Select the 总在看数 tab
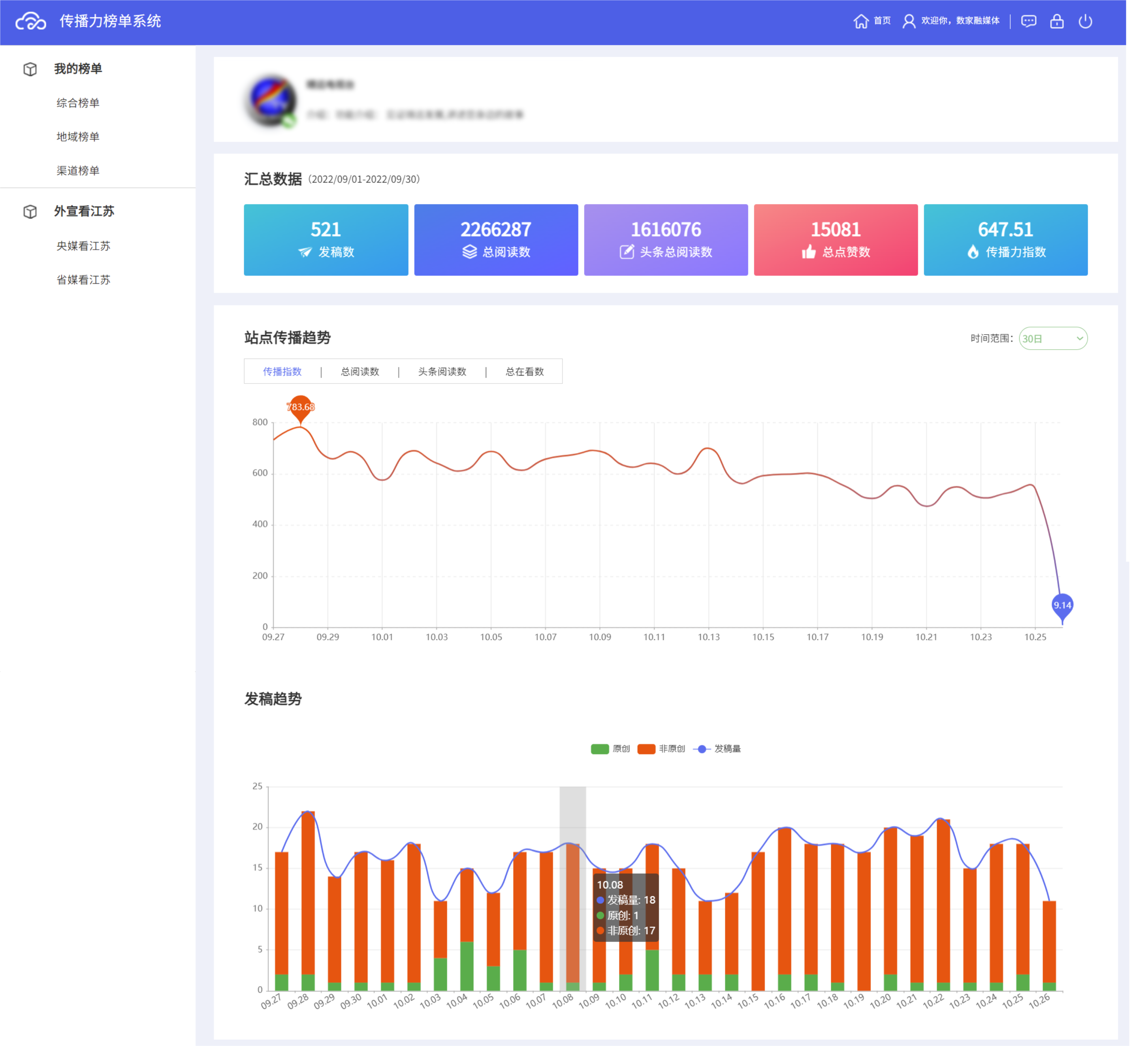The height and width of the screenshot is (1046, 1148). (x=525, y=371)
